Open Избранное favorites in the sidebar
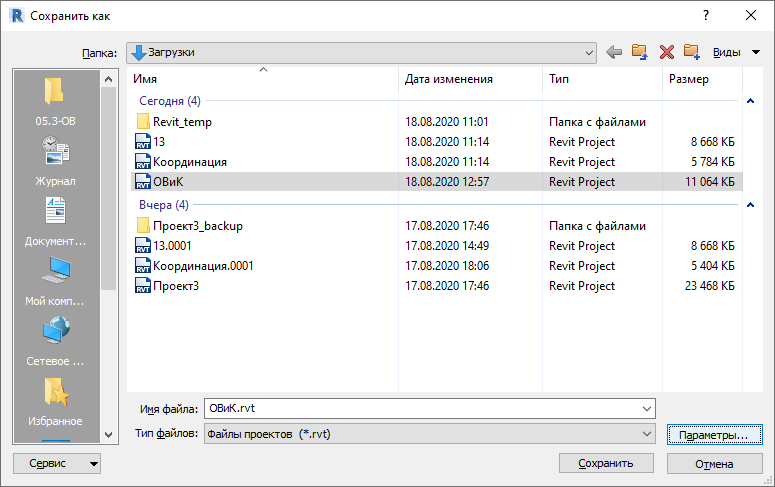The image size is (775, 487). [55, 402]
